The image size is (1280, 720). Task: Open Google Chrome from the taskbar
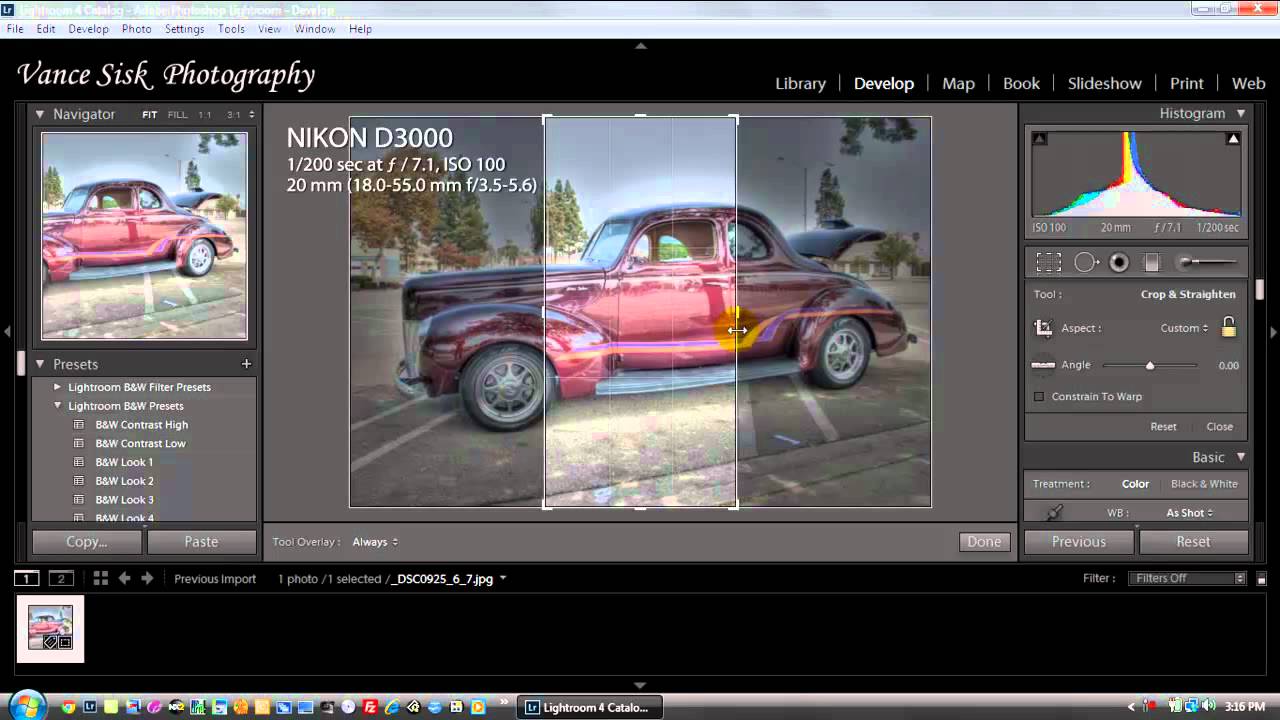tap(68, 707)
